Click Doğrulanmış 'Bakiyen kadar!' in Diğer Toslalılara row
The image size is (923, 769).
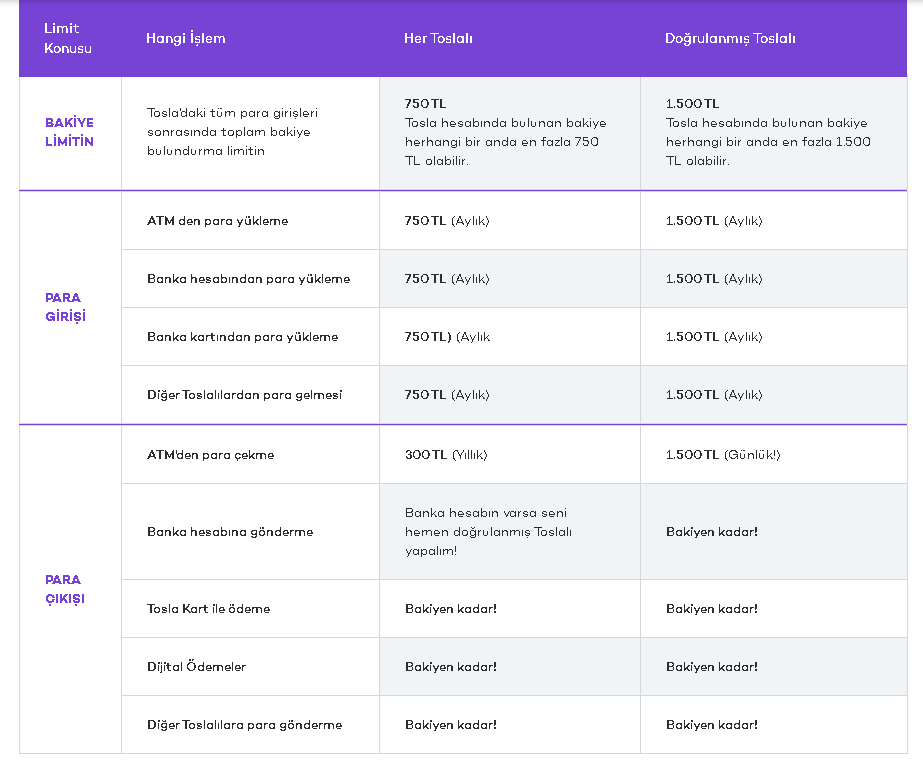click(712, 725)
